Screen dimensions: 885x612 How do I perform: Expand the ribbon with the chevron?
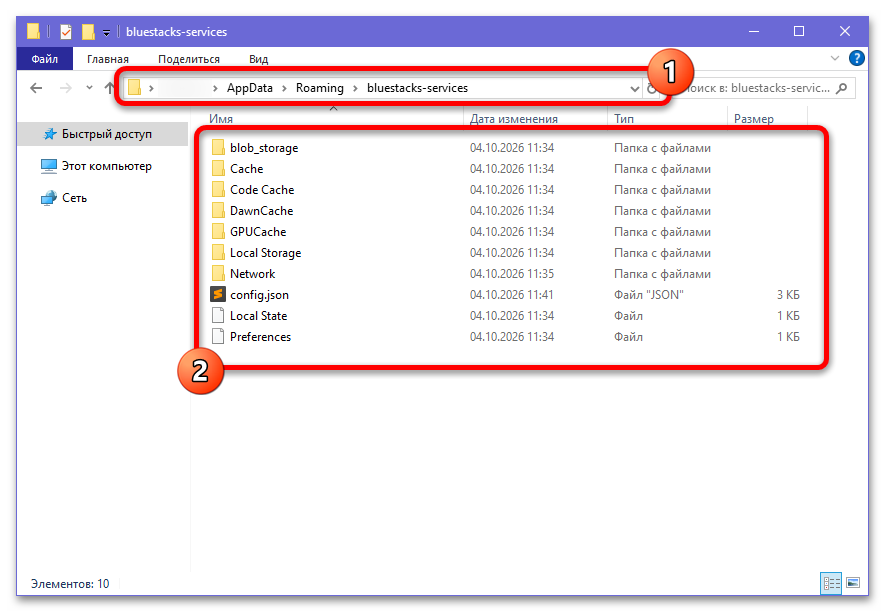835,58
